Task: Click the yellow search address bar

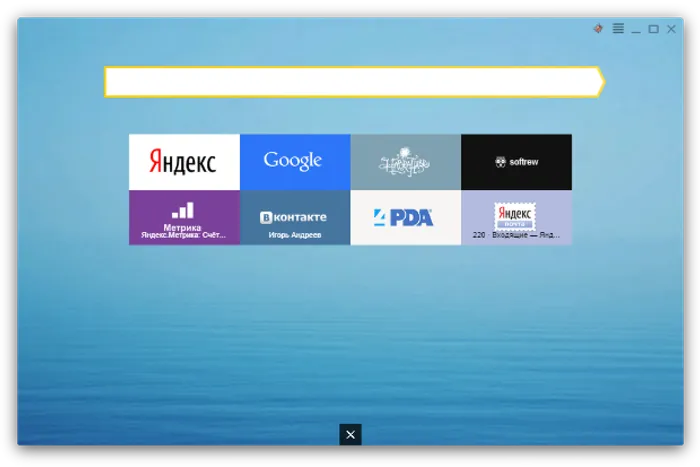Action: click(354, 82)
